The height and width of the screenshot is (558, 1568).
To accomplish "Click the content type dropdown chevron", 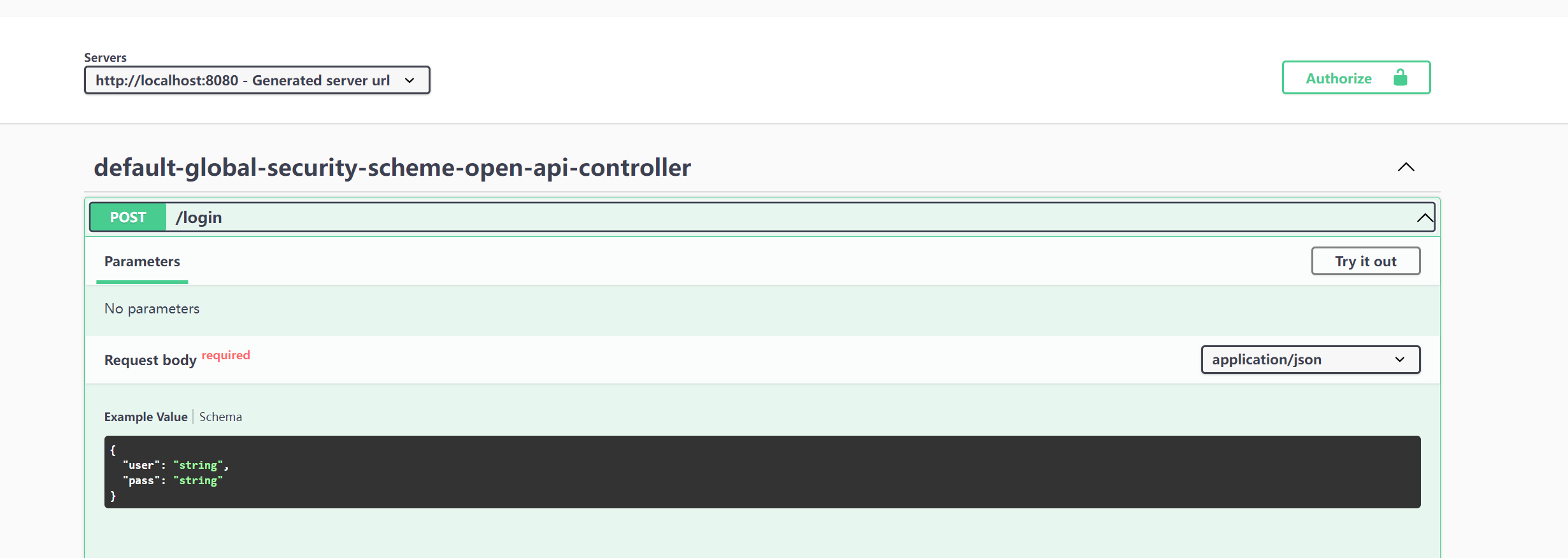I will 1400,359.
